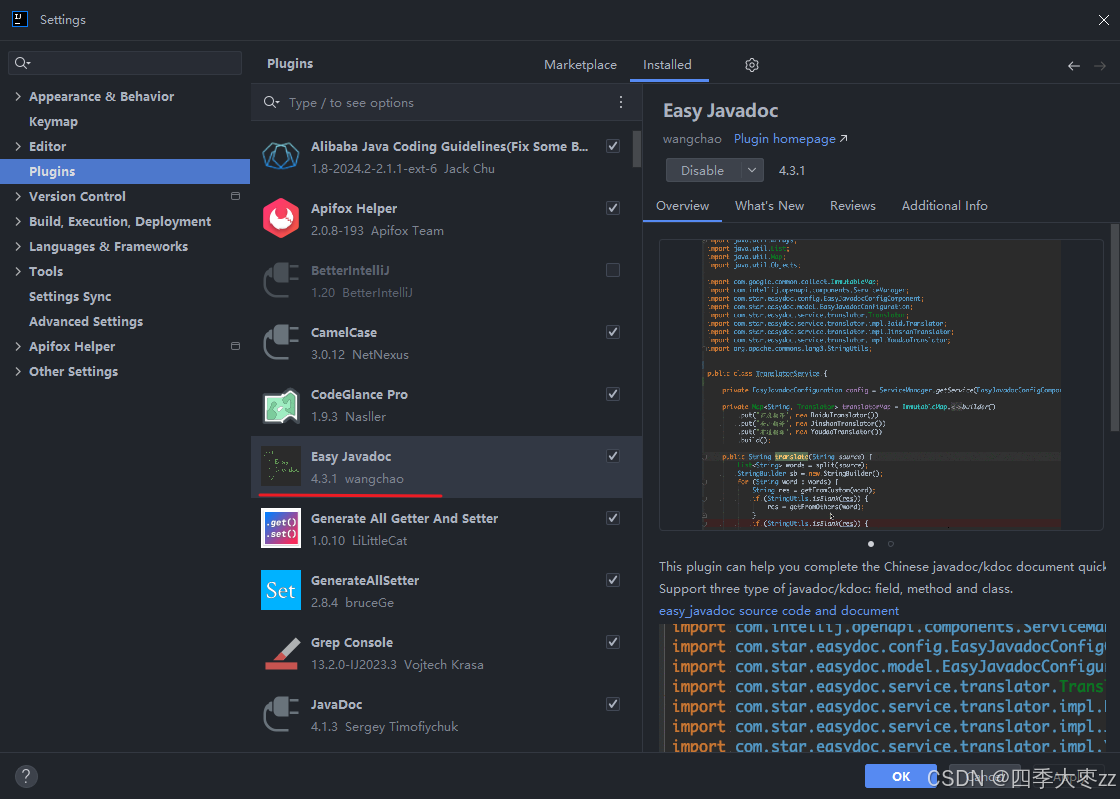Viewport: 1120px width, 799px height.
Task: Click the CodeGlance Pro map icon
Action: [x=281, y=406]
